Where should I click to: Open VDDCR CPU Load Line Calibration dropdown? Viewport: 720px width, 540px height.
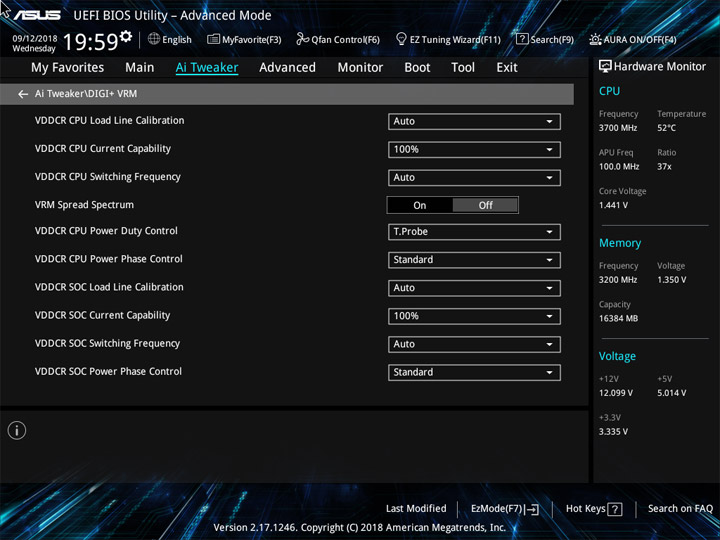[x=474, y=122]
